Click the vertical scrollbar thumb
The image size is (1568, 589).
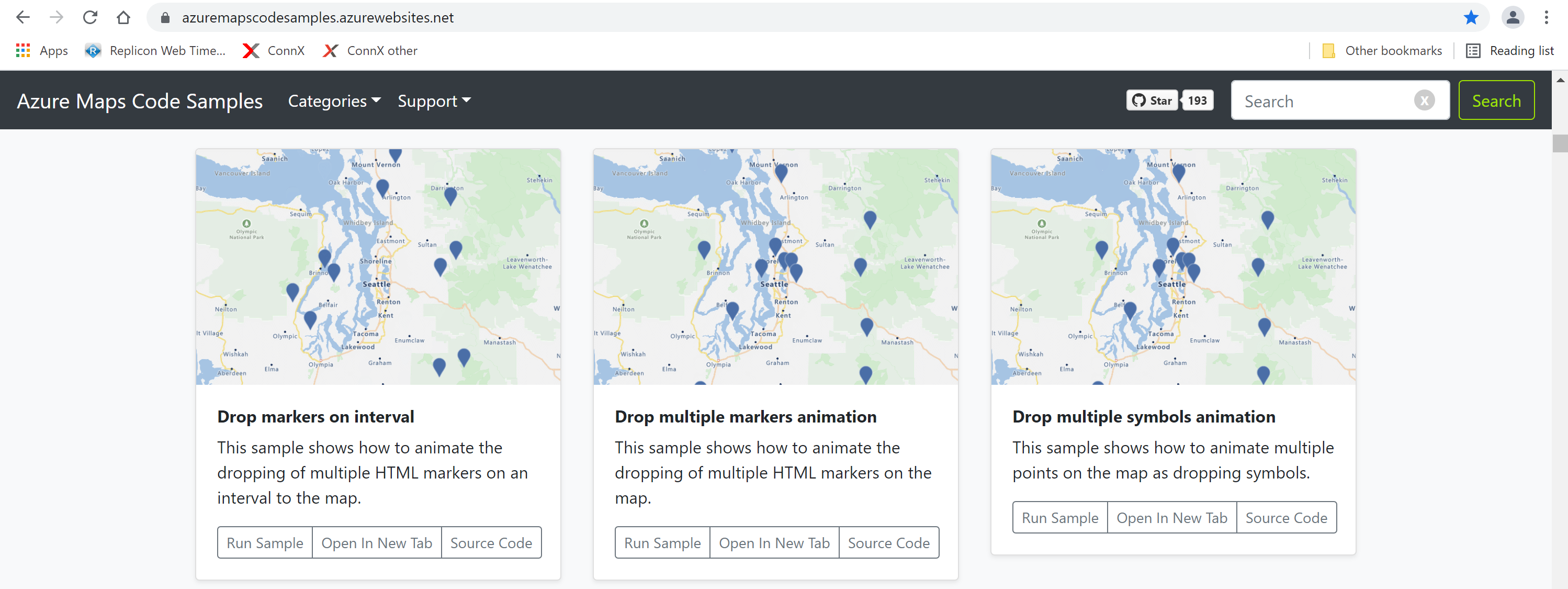coord(1560,143)
